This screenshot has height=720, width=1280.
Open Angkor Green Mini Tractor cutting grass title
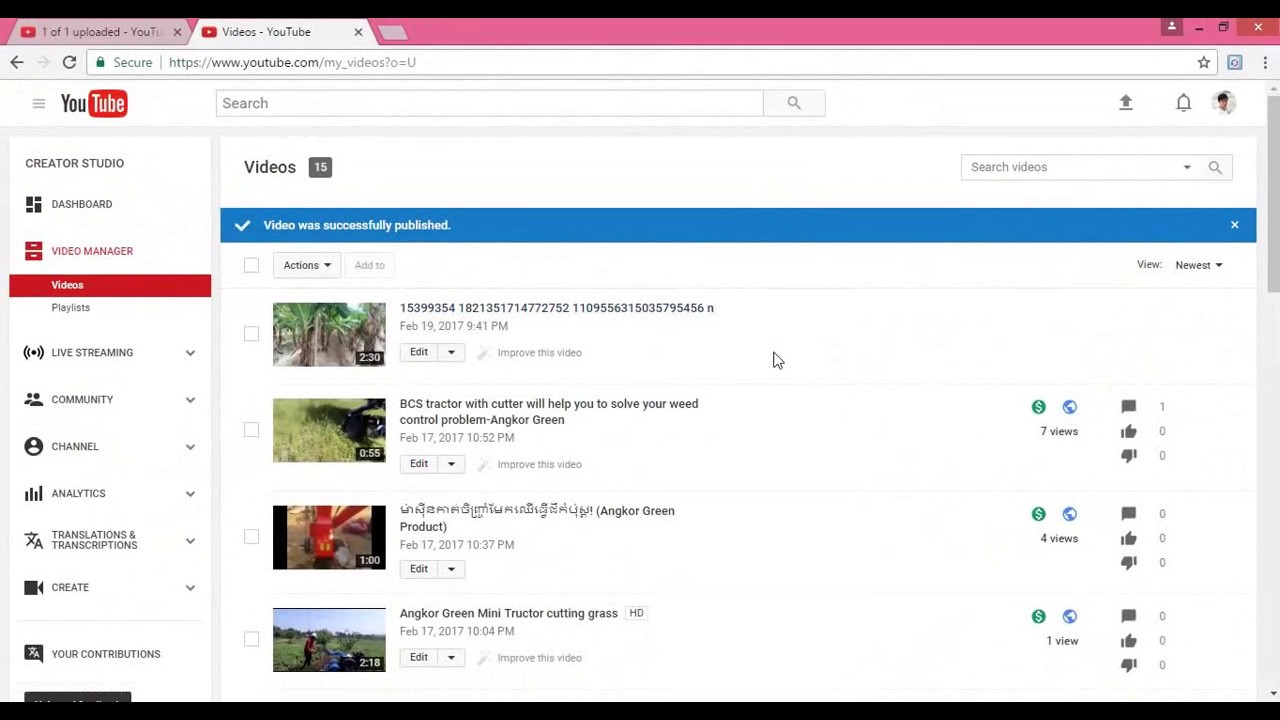(509, 613)
